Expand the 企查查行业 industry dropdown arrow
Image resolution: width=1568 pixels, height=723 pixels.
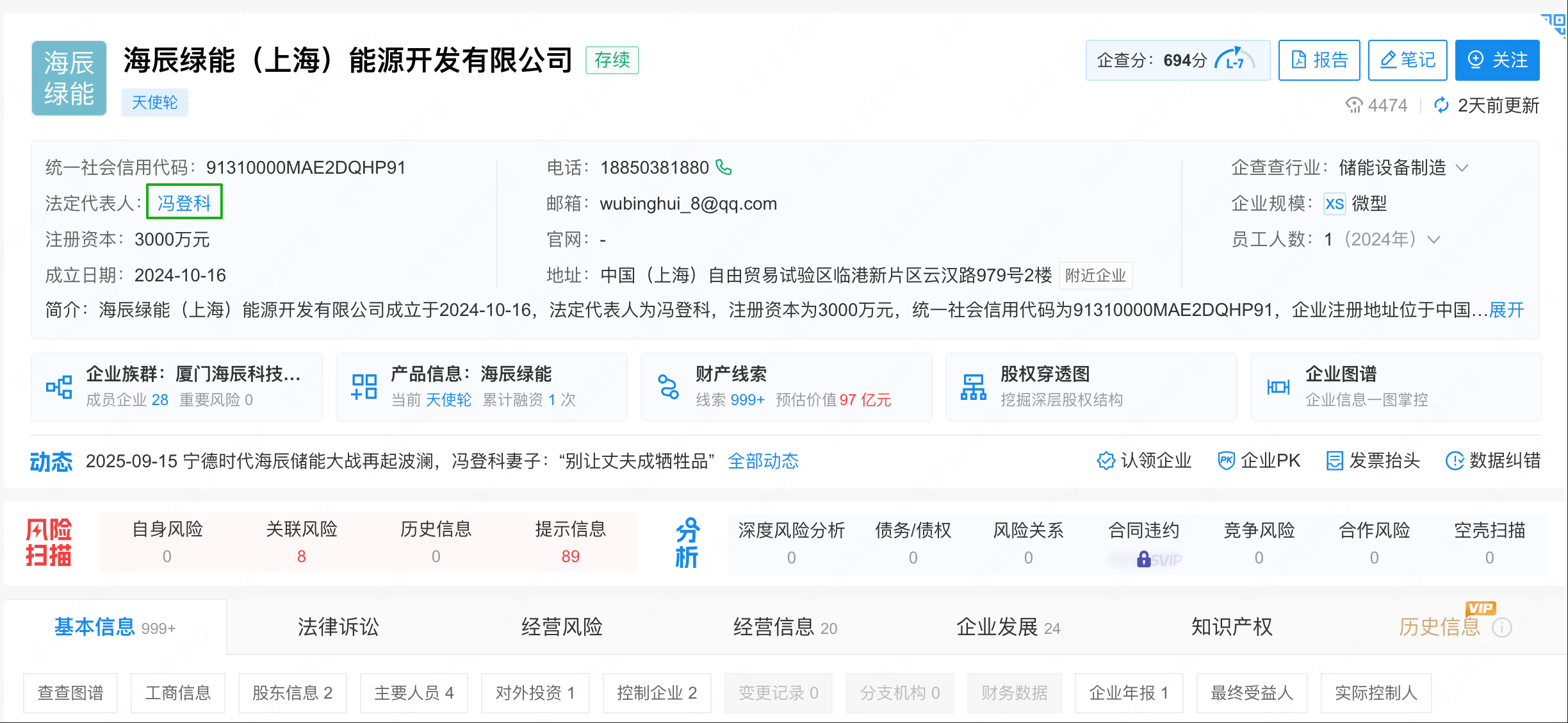tap(1462, 168)
